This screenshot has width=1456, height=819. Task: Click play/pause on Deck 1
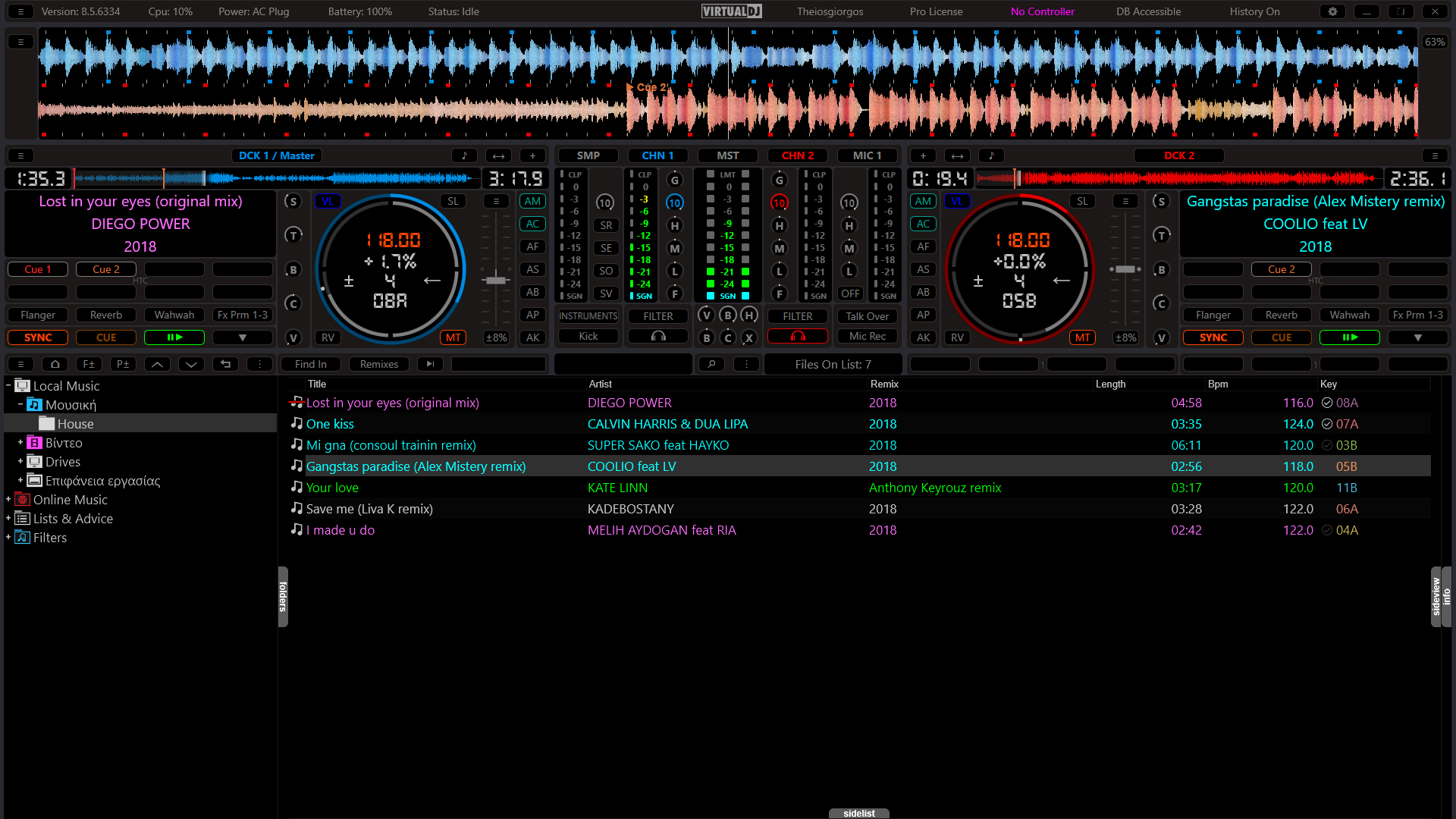[174, 337]
